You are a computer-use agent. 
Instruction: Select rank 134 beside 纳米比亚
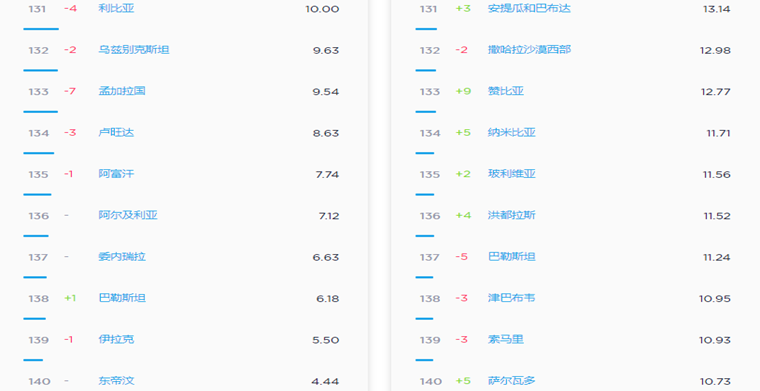pos(430,133)
